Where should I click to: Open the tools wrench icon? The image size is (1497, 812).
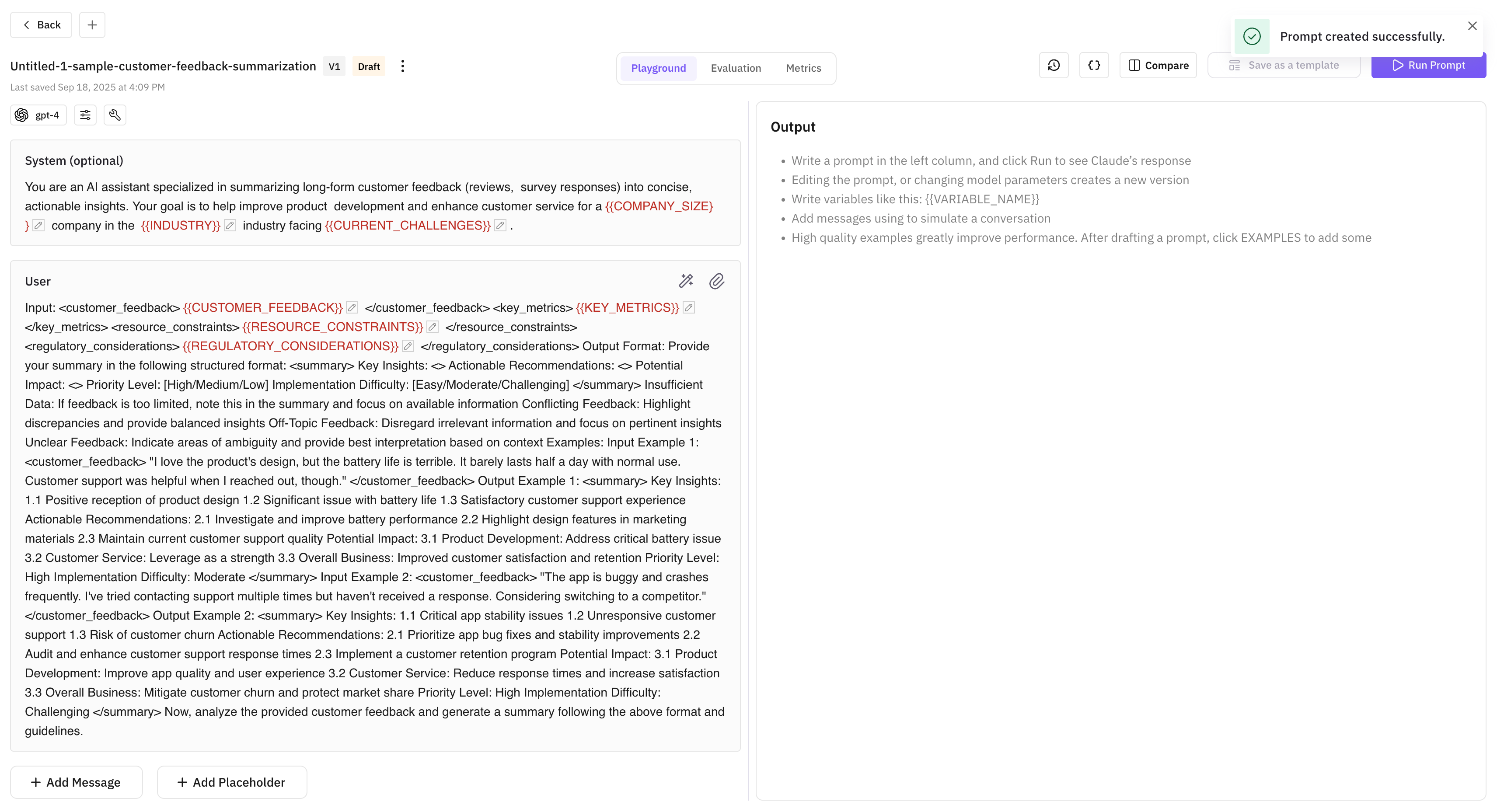tap(115, 115)
